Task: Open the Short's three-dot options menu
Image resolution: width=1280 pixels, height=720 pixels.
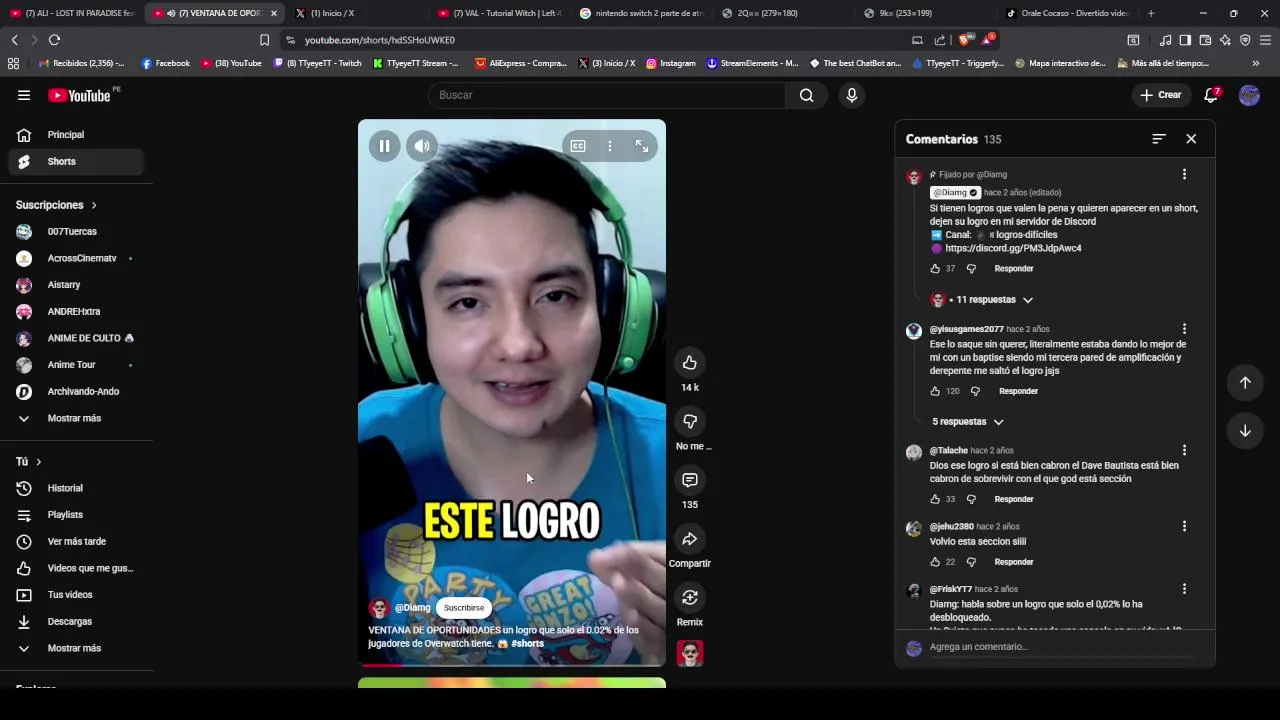Action: pyautogui.click(x=610, y=146)
